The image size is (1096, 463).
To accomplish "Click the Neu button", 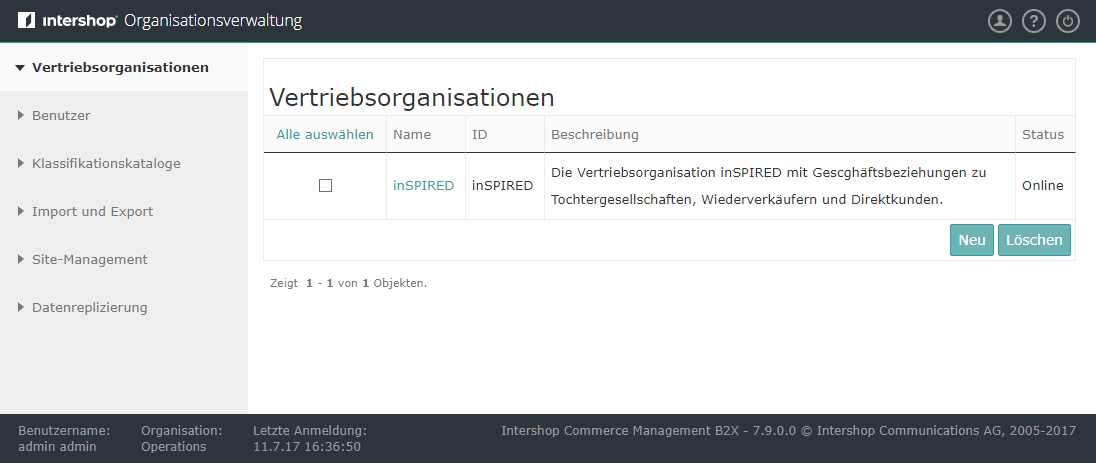I will [x=972, y=240].
